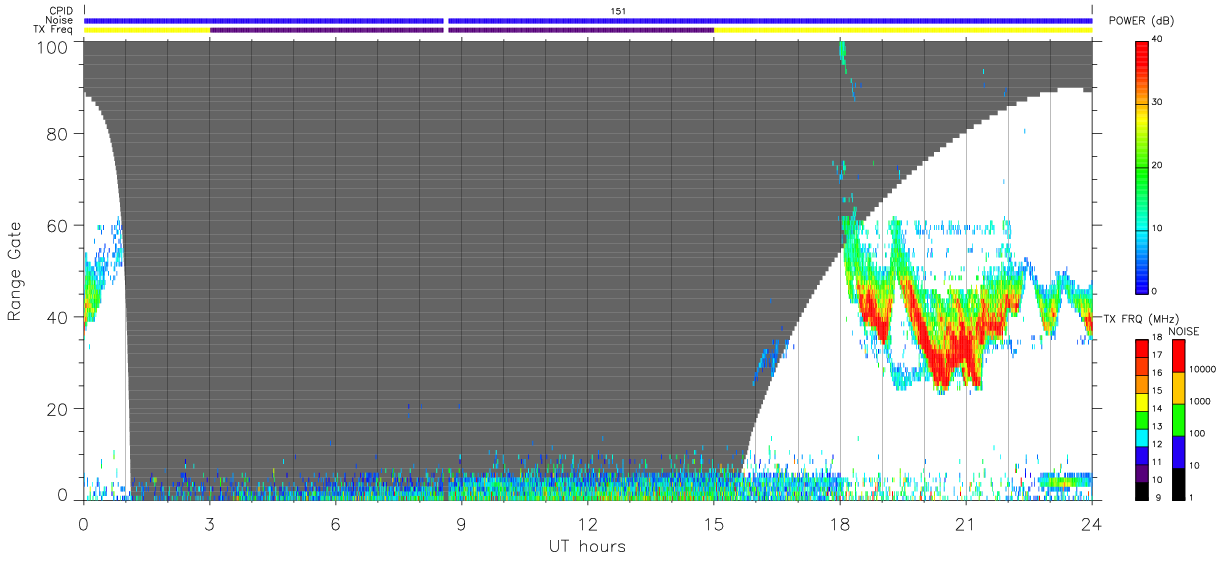Click x-axis tick label "3"
1228x567 pixels.
point(209,524)
